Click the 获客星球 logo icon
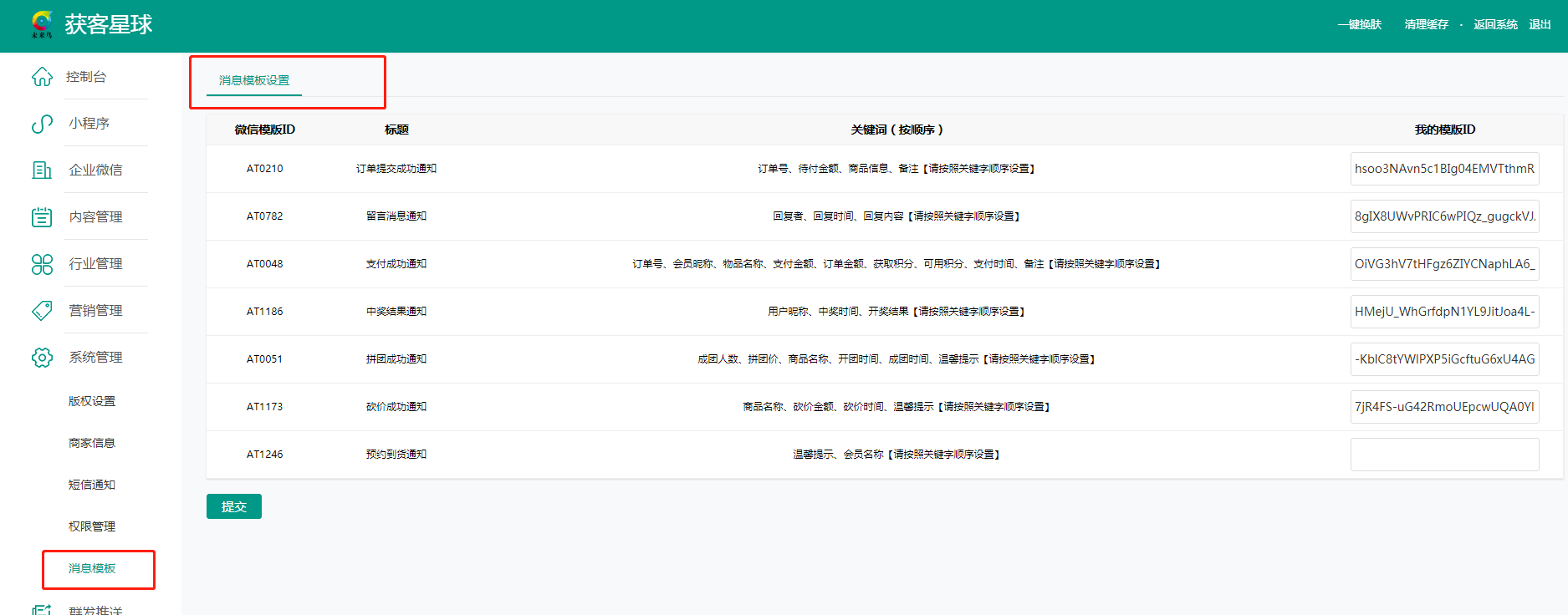Viewport: 1568px width, 615px height. [41, 24]
